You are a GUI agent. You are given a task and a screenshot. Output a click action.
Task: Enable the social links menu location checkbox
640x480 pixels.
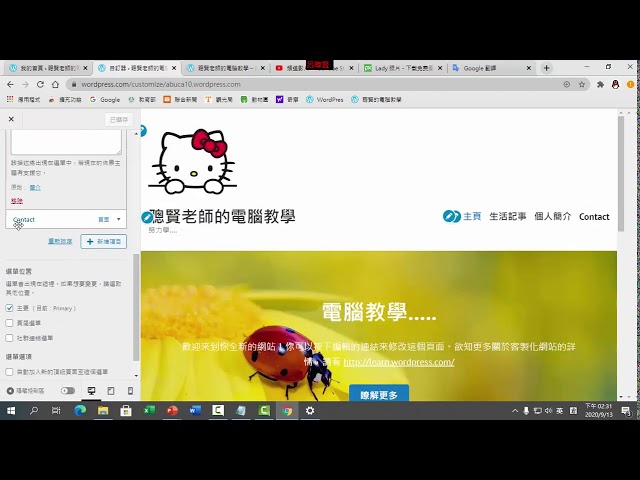point(9,338)
